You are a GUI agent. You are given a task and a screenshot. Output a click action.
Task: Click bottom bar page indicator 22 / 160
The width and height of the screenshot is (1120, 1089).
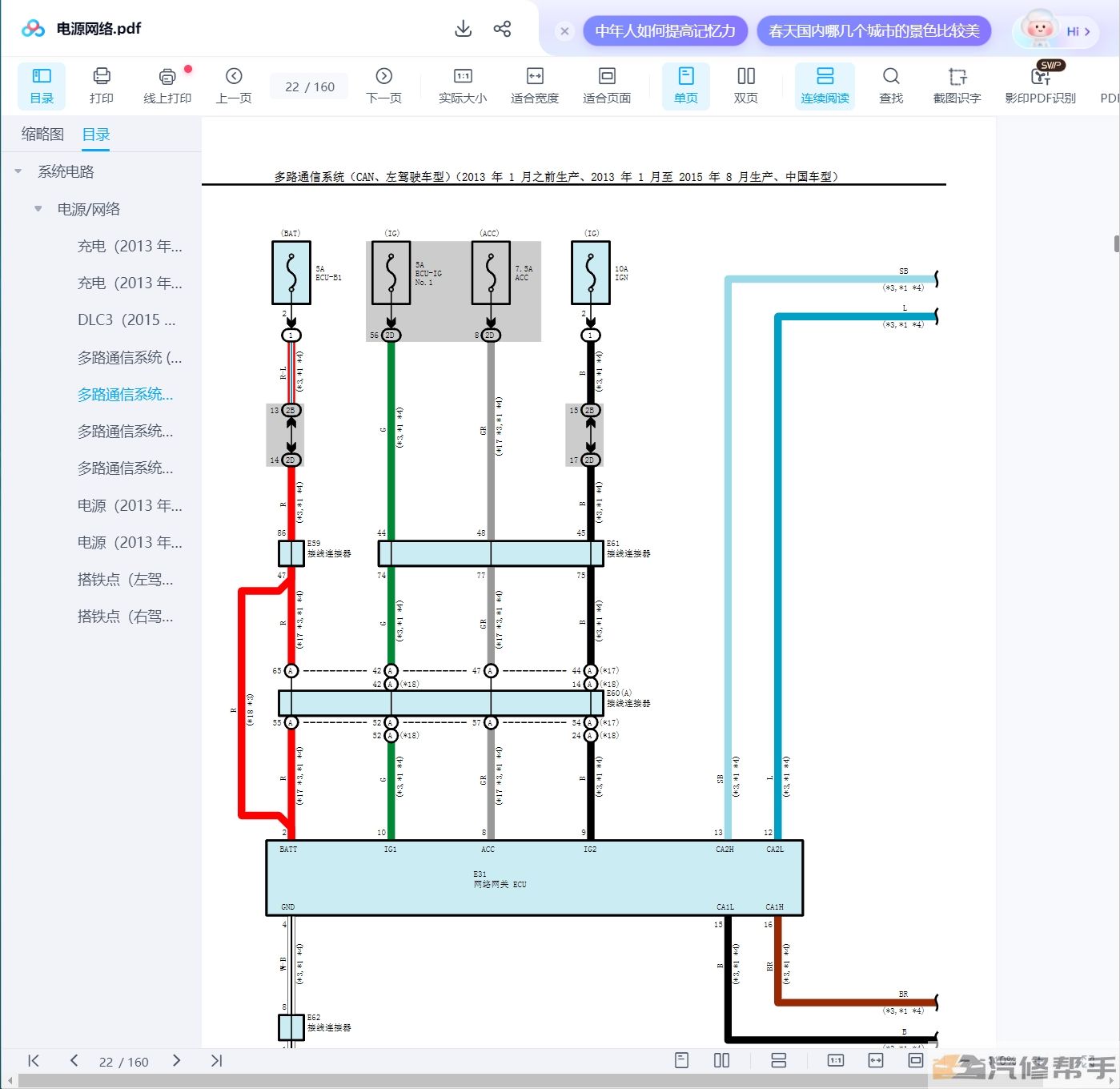[x=124, y=1062]
